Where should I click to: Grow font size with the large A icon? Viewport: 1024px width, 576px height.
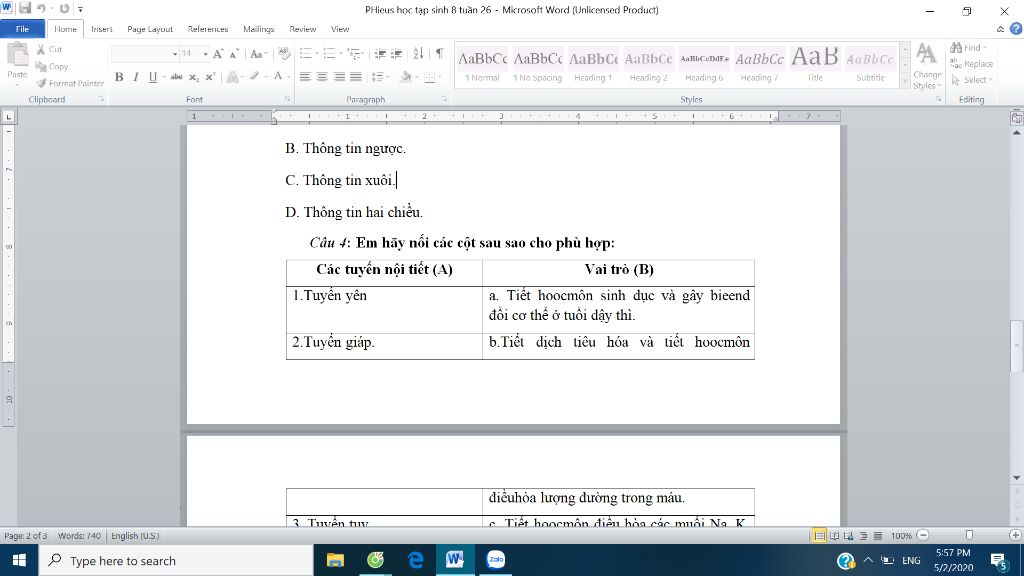tap(218, 54)
